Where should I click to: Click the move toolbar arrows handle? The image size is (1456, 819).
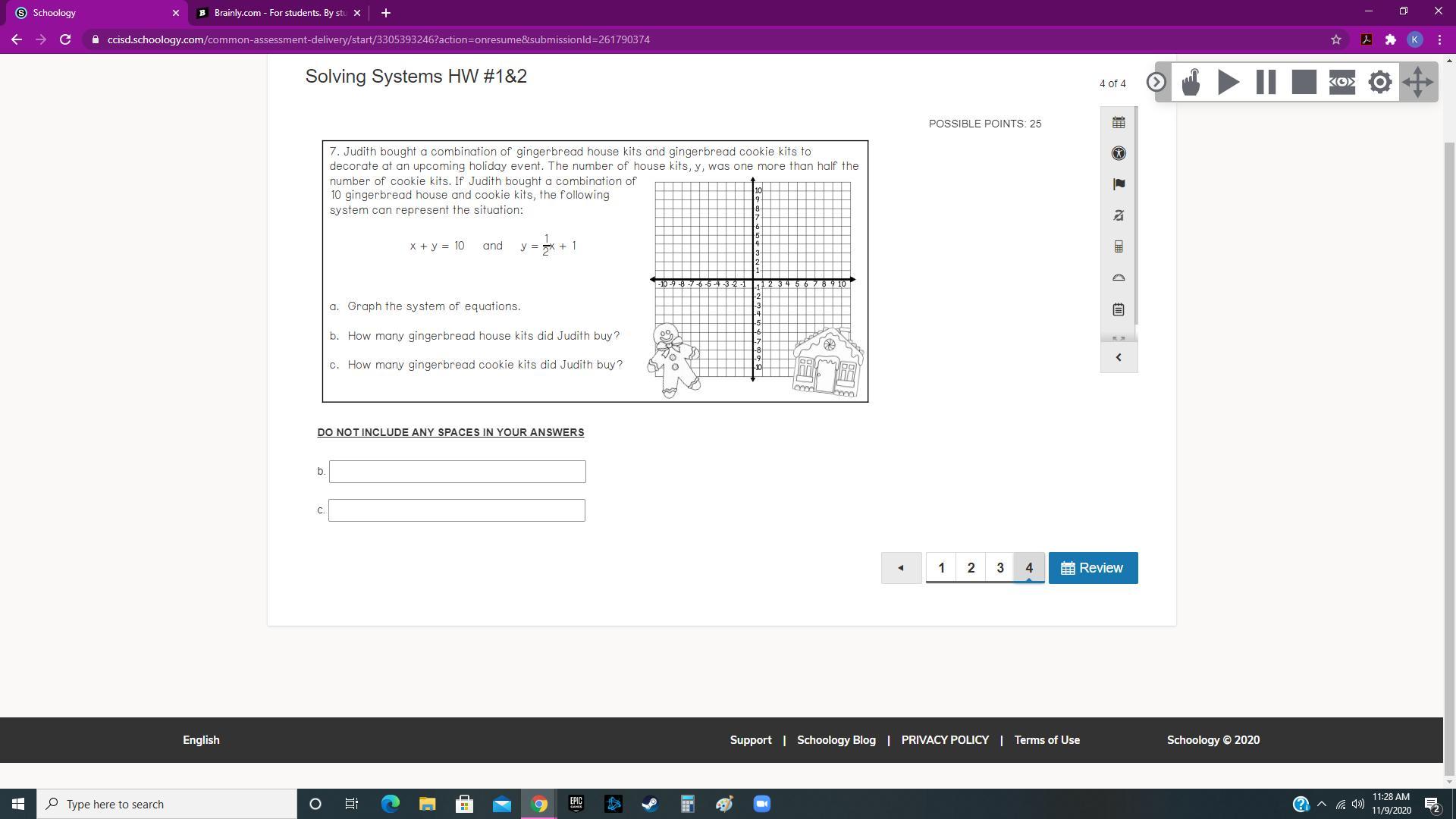(1417, 82)
